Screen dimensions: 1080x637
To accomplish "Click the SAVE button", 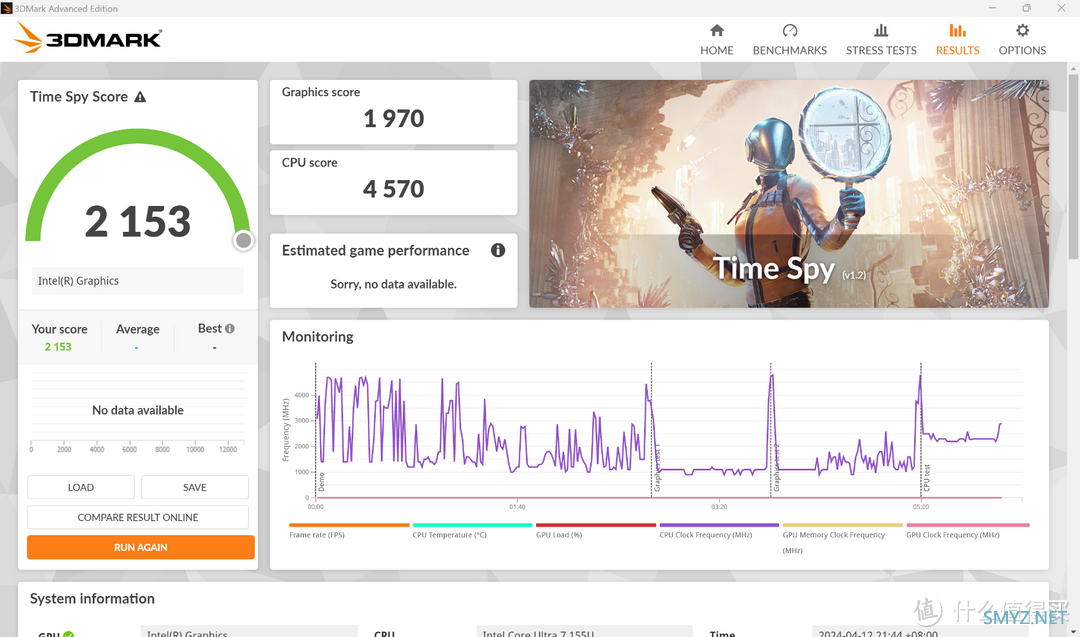I will point(195,487).
